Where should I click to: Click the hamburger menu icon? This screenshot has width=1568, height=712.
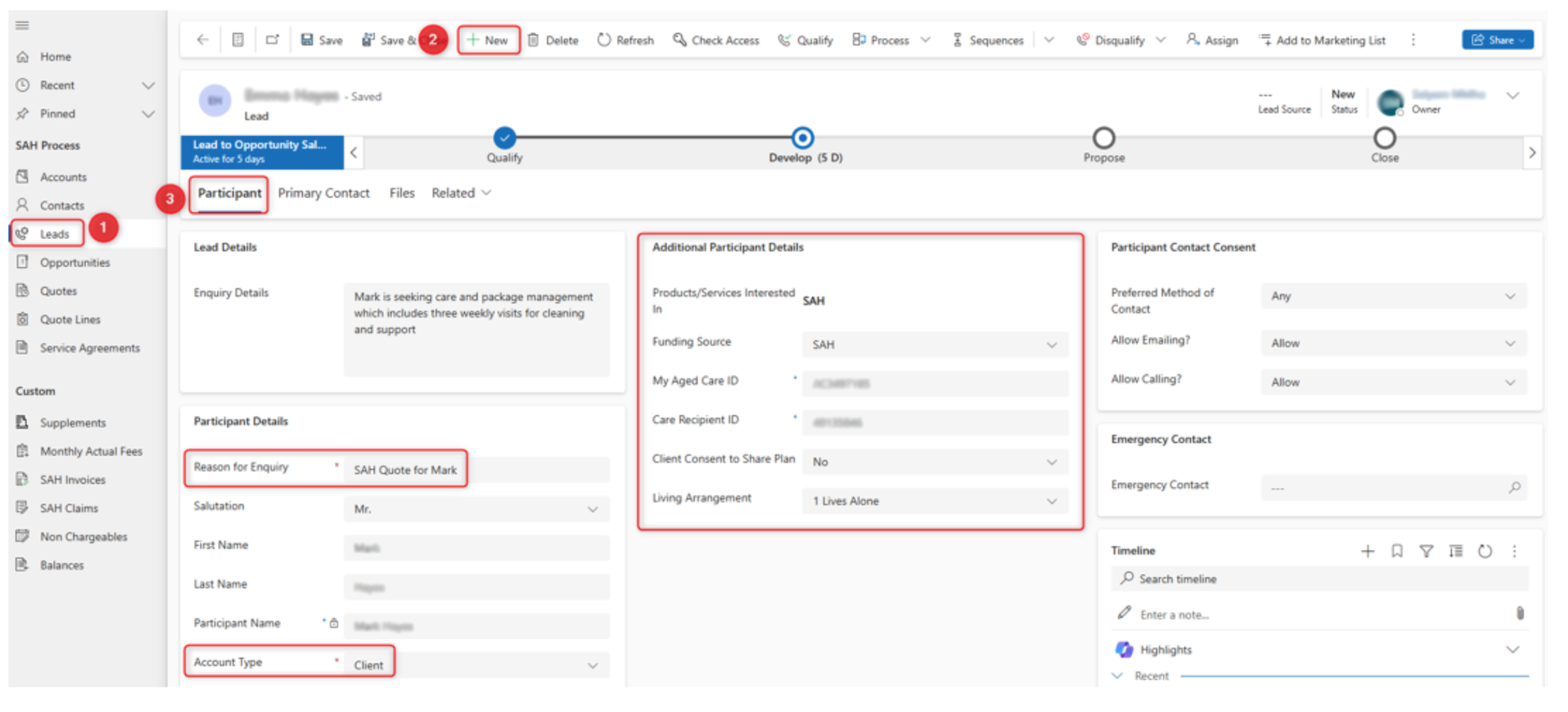point(22,25)
